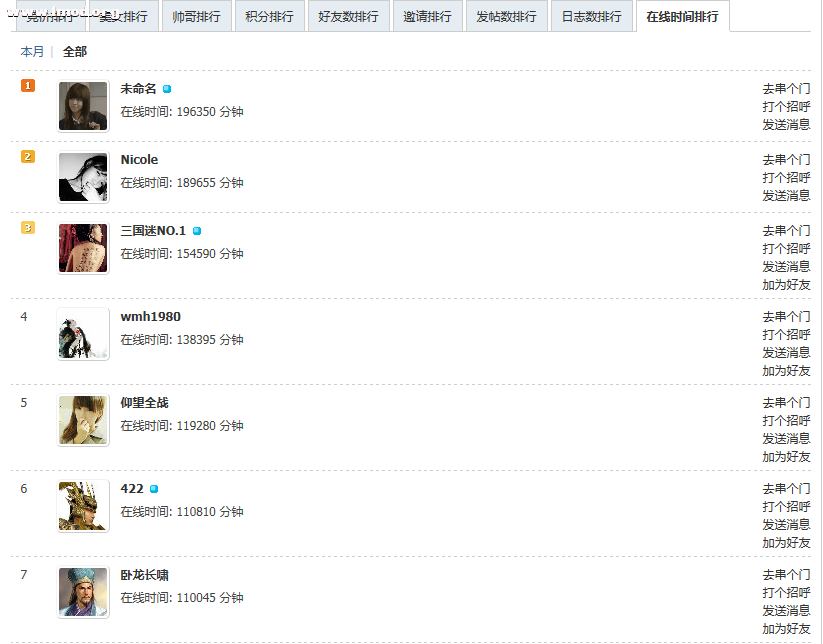
Task: Open the username link 卧龙长啸
Action: (x=144, y=575)
